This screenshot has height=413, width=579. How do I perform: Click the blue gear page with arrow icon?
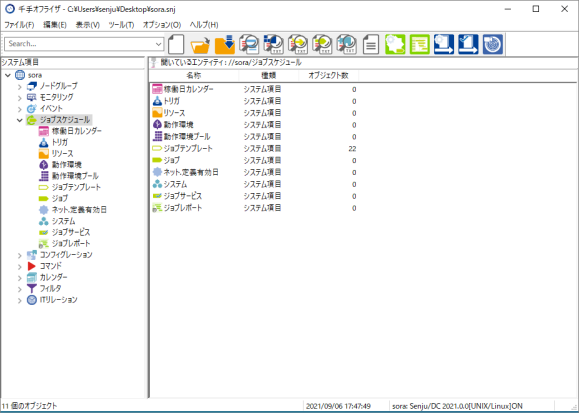point(444,44)
